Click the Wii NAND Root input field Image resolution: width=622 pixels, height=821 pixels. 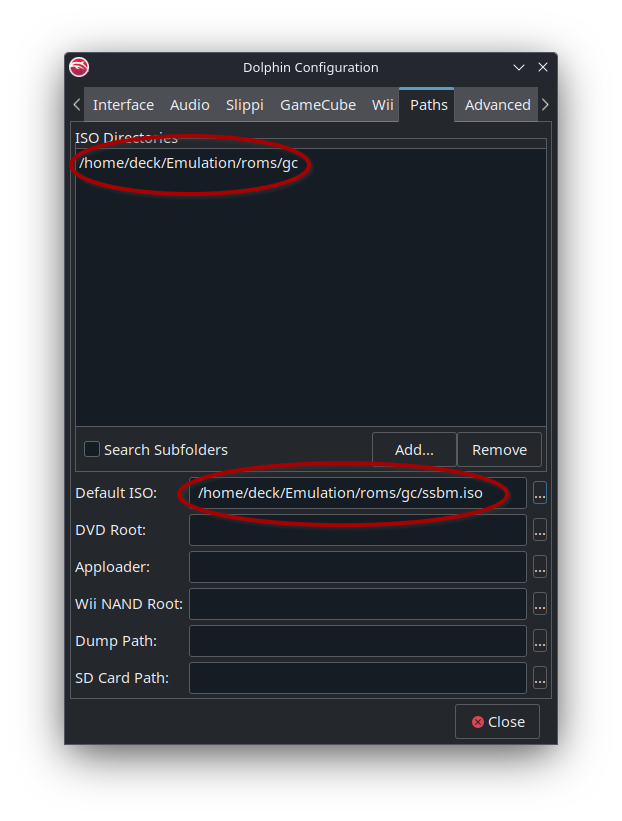[x=358, y=604]
